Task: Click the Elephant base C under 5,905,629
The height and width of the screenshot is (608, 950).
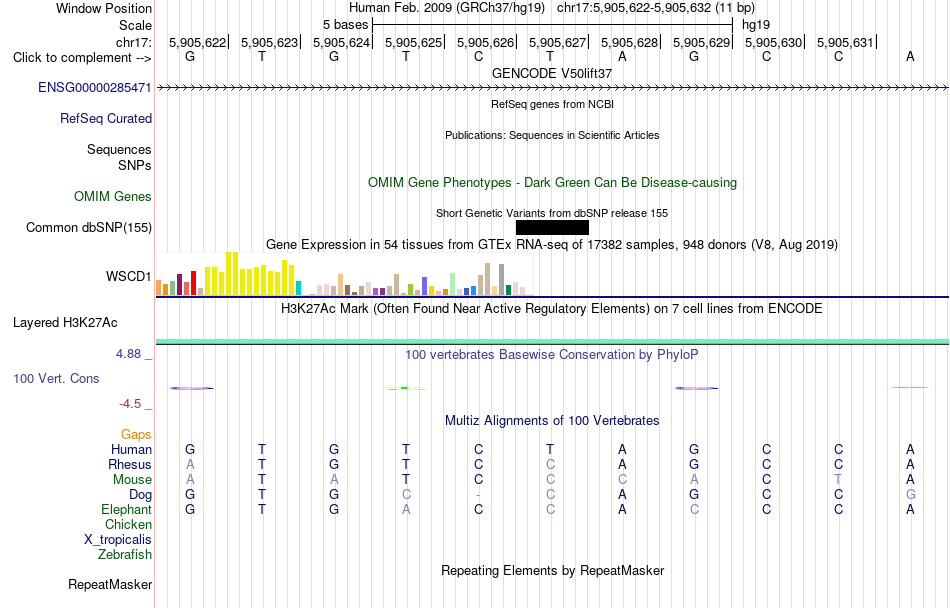Action: (694, 509)
